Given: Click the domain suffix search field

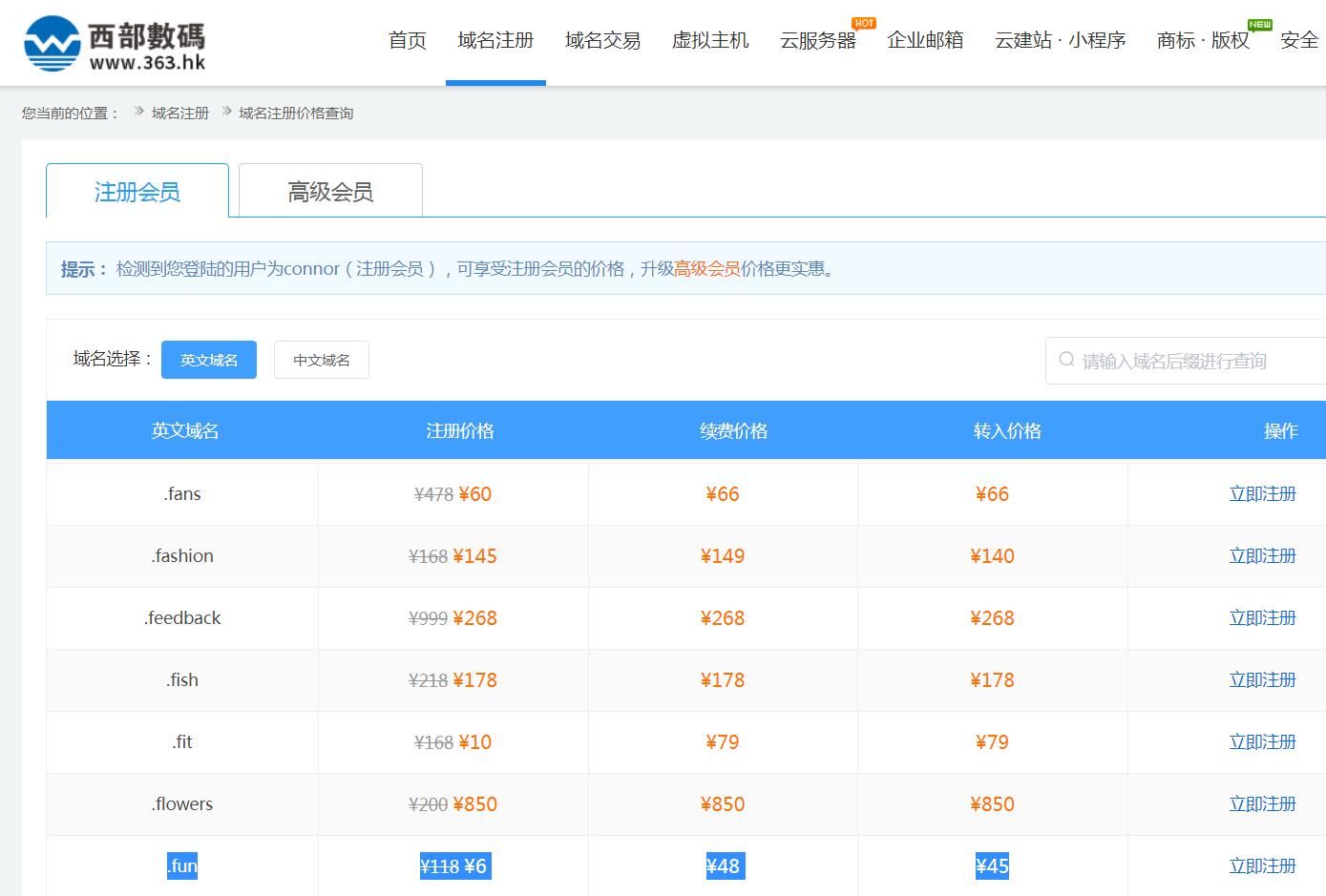Looking at the screenshot, I should [1186, 361].
